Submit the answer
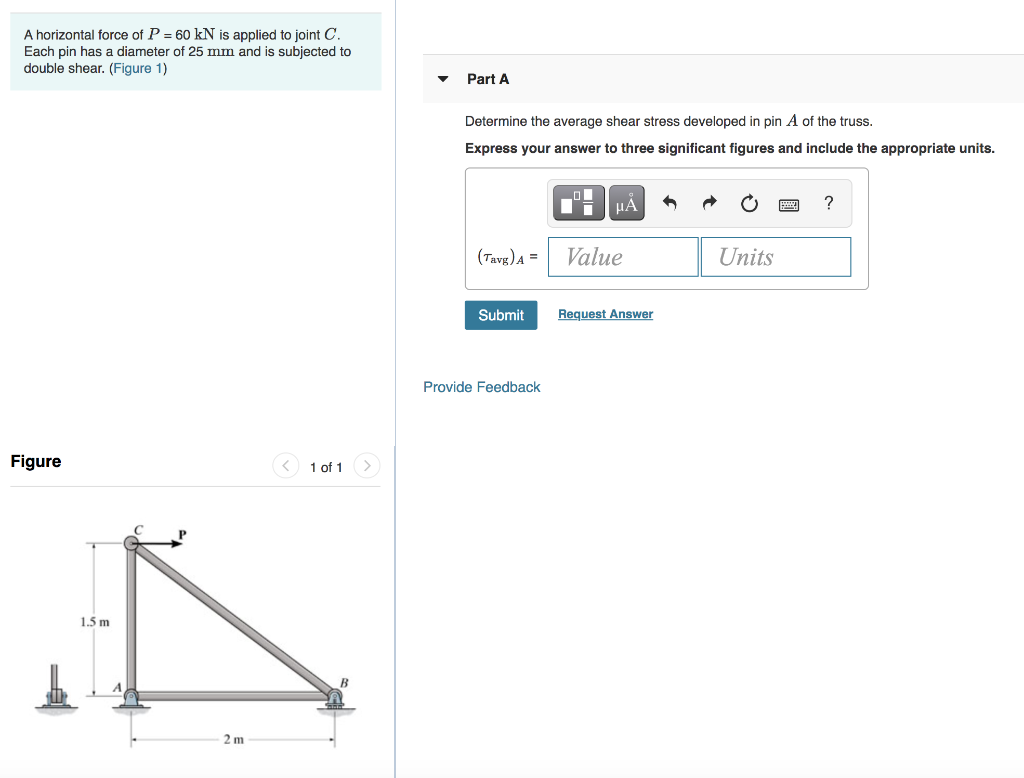 500,314
